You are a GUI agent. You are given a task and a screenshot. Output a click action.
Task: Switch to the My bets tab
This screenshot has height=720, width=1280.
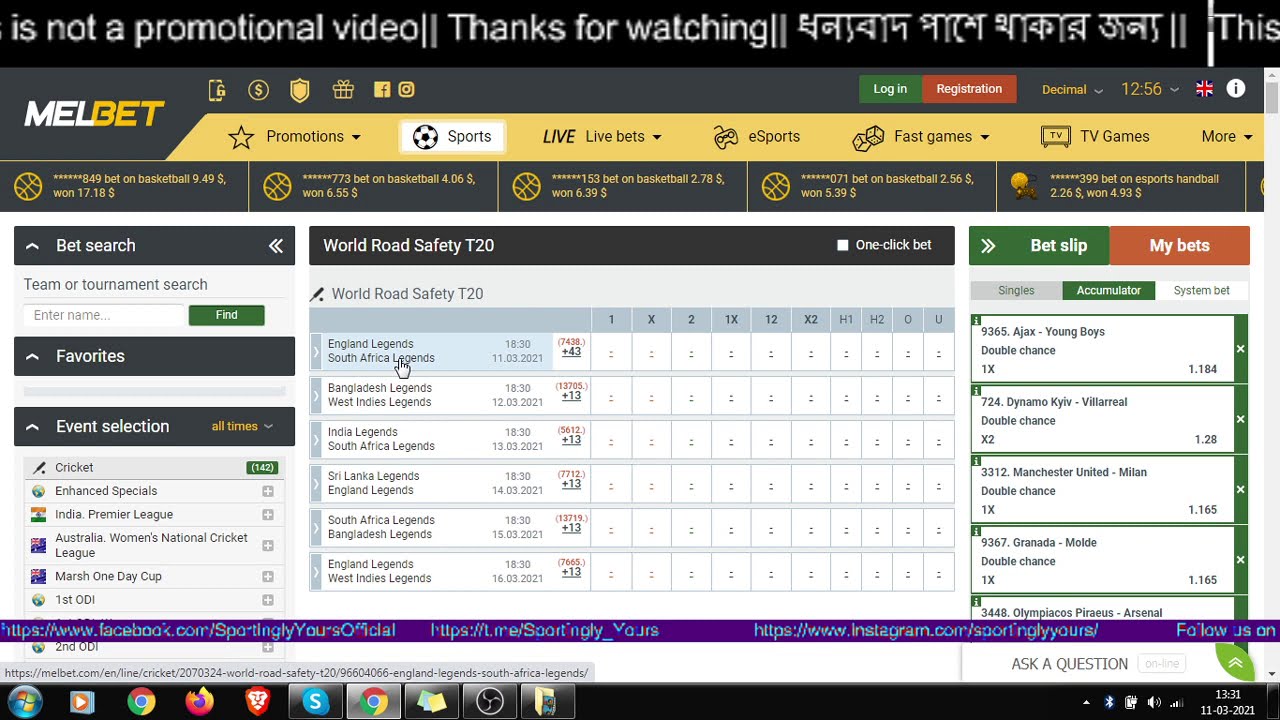point(1180,246)
